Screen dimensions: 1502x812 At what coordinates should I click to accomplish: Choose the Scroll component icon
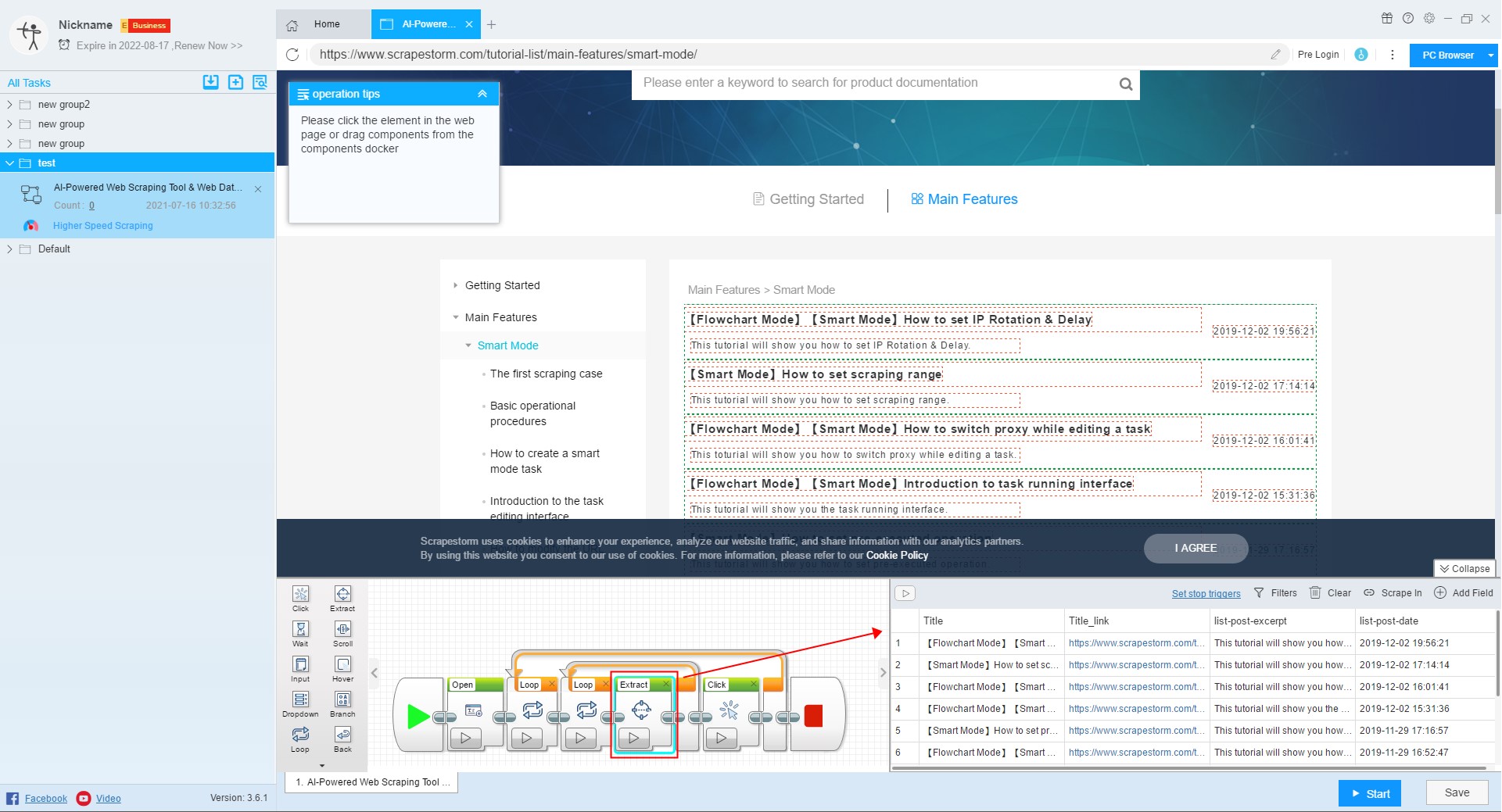click(342, 629)
